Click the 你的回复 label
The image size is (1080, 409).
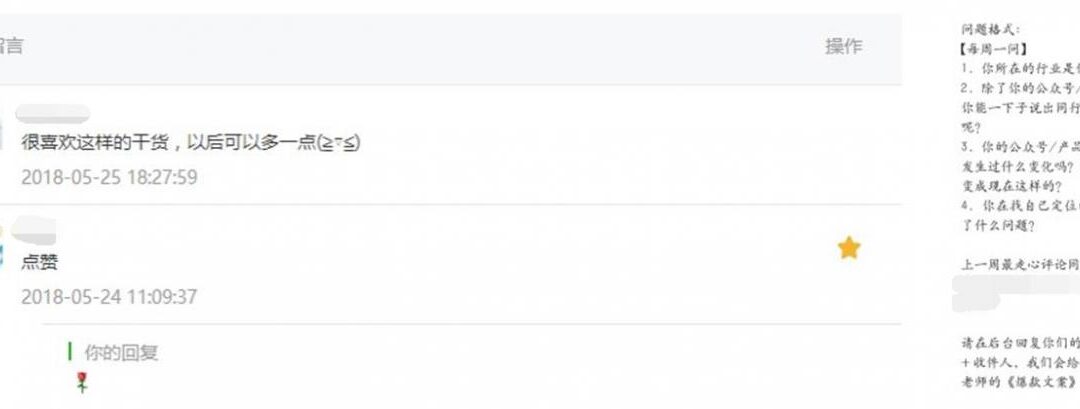tap(121, 353)
